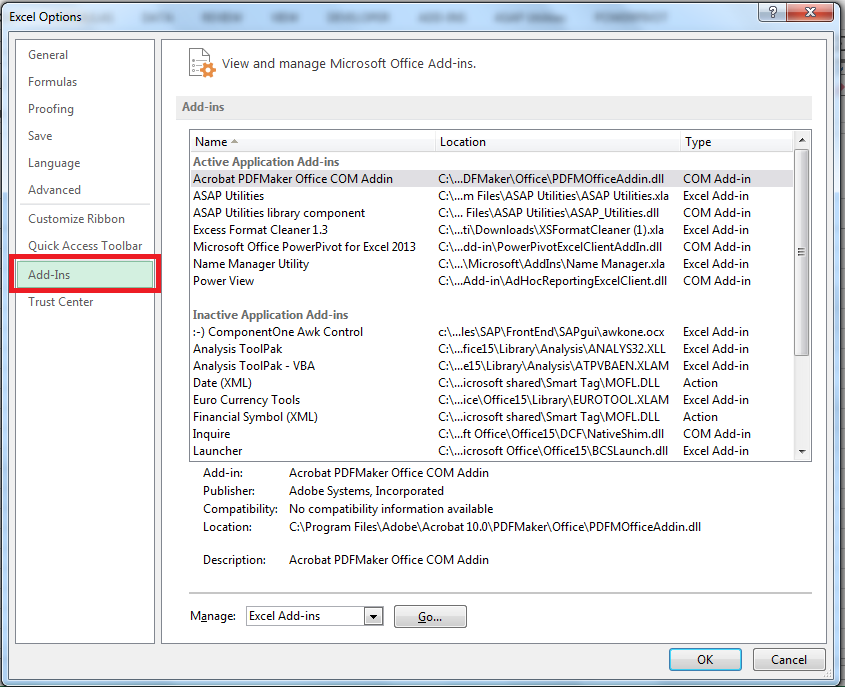Click the View and manage Add-ins icon

(x=200, y=62)
